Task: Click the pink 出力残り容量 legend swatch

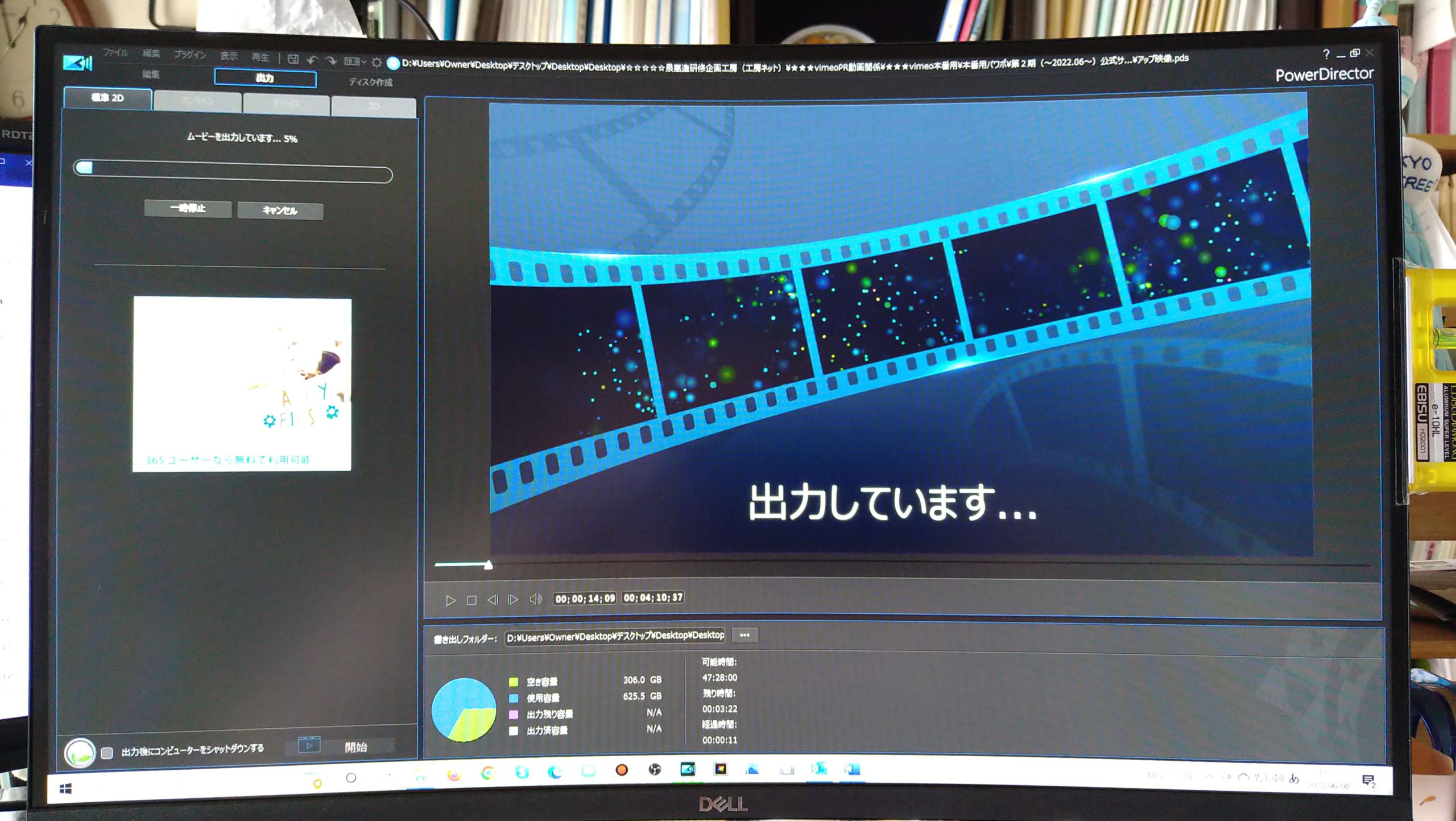Action: 514,715
